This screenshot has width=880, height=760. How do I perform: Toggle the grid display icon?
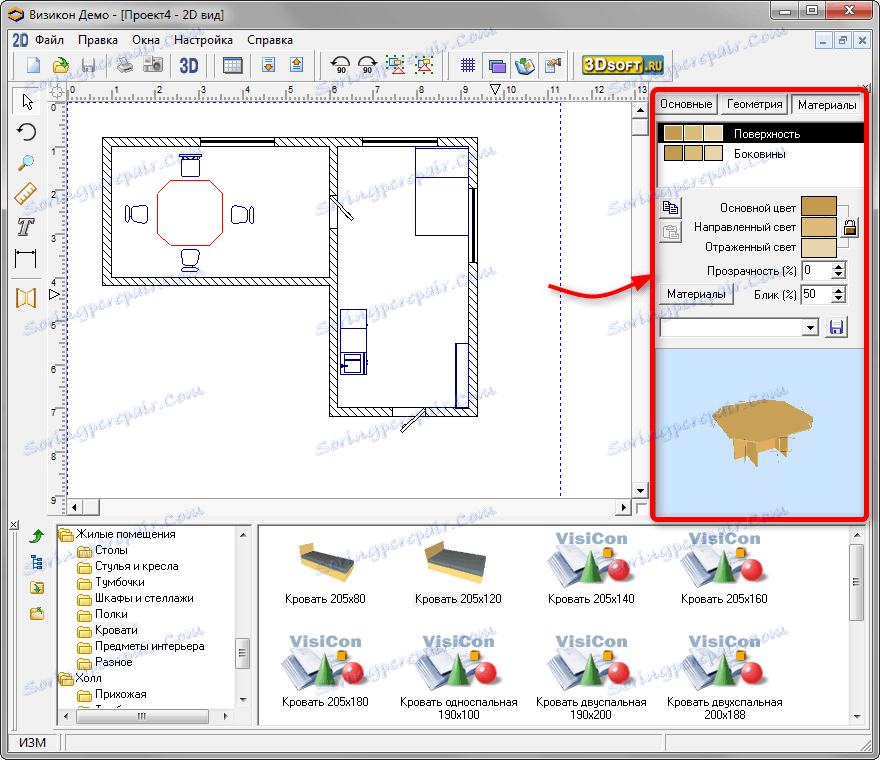pos(468,66)
